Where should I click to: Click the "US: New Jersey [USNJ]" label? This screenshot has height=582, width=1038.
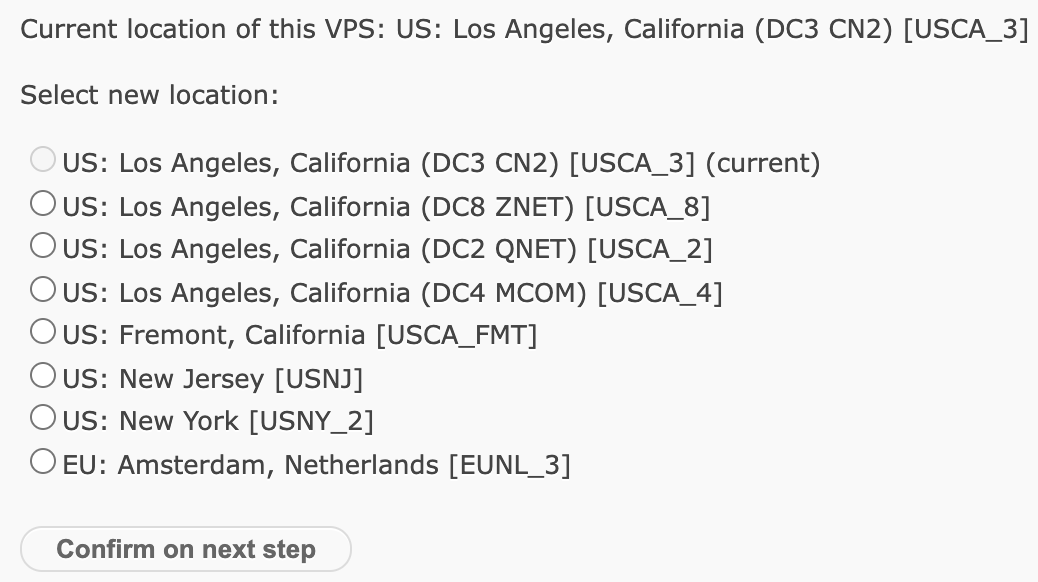pyautogui.click(x=213, y=379)
